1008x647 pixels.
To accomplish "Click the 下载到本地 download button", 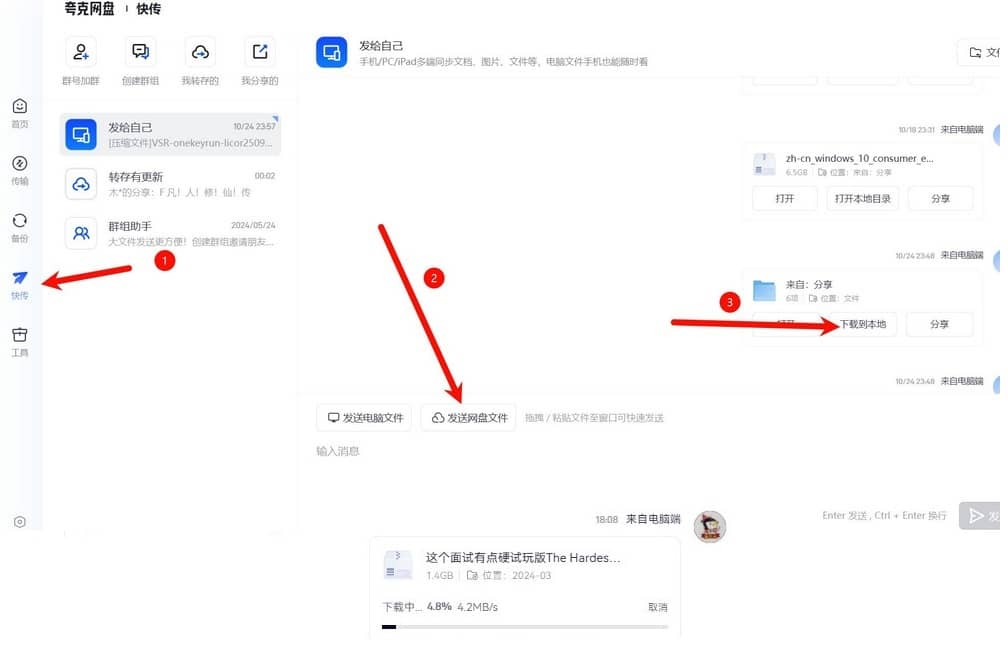I will 866,324.
